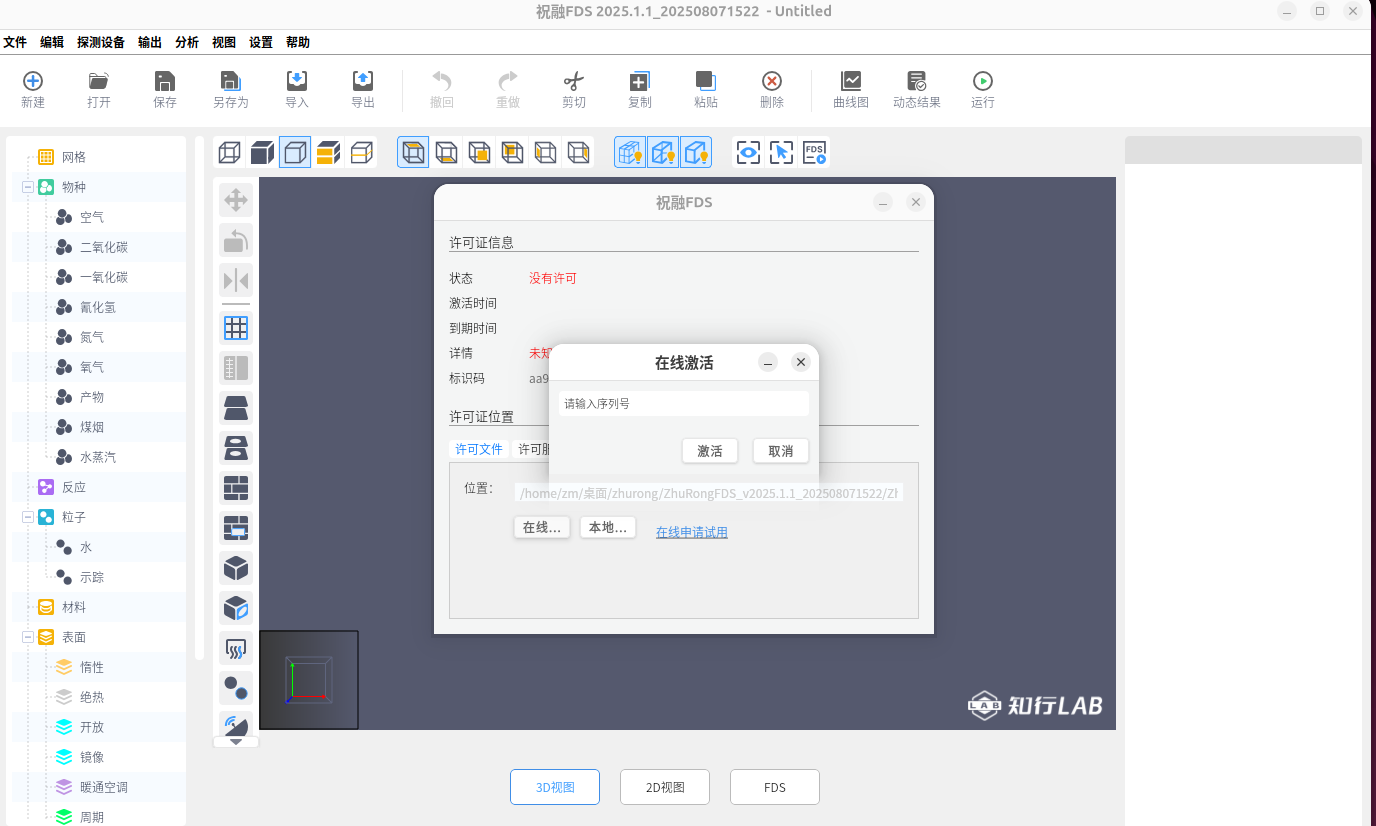Image resolution: width=1376 pixels, height=826 pixels.
Task: Click the 激活 button in activation dialog
Action: [x=710, y=451]
